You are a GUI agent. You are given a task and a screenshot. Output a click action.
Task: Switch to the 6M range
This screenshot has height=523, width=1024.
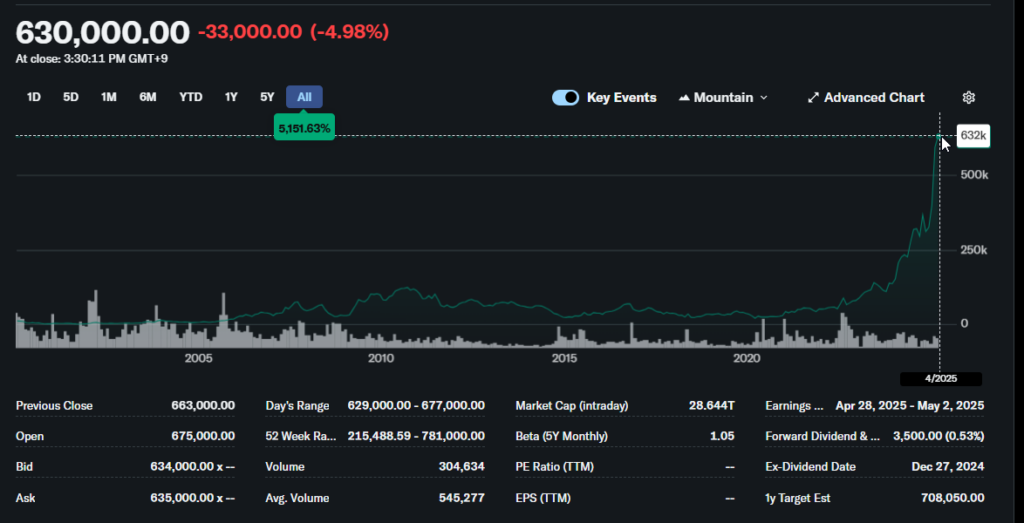(148, 97)
